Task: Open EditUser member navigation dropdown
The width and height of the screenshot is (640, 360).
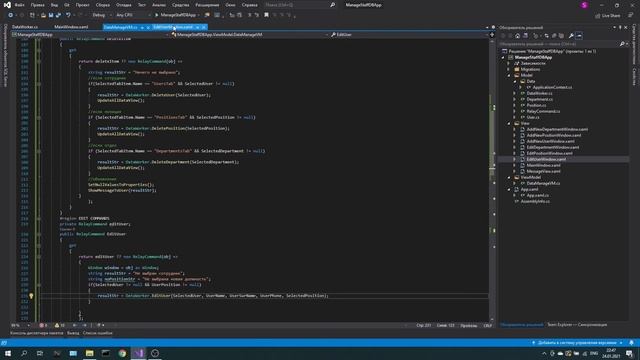Action: pos(409,35)
